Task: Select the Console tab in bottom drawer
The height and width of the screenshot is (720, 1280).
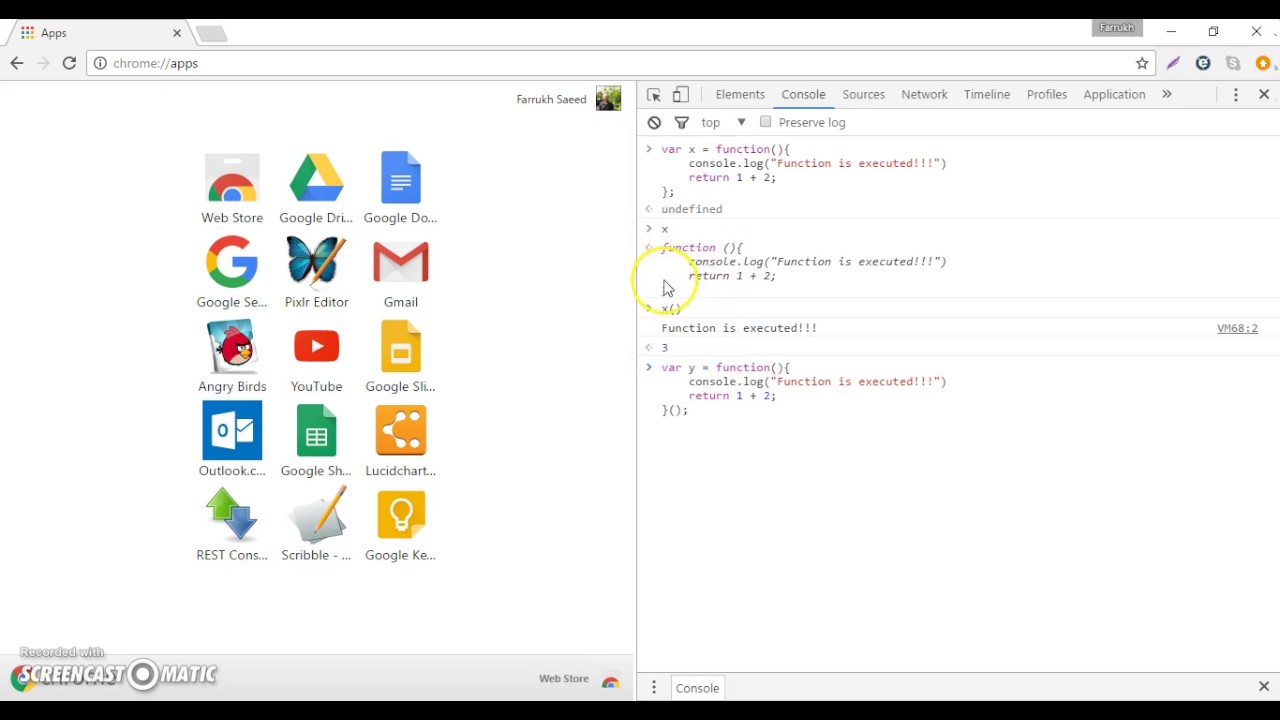Action: pos(697,688)
